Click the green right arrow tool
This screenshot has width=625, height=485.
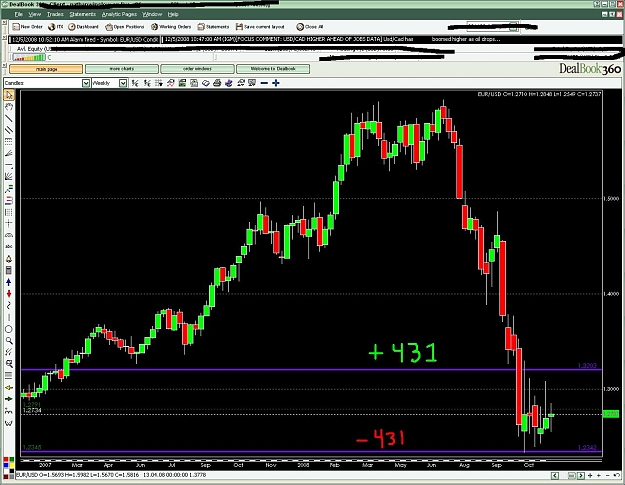9,399
